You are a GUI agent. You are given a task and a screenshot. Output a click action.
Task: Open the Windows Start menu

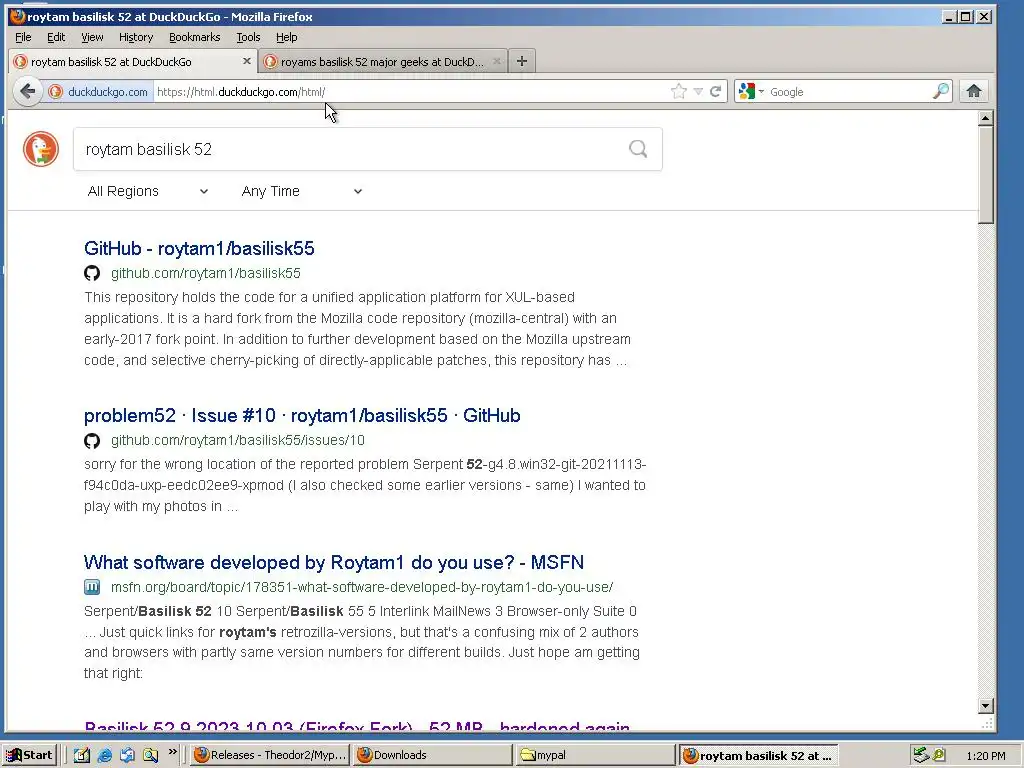29,755
